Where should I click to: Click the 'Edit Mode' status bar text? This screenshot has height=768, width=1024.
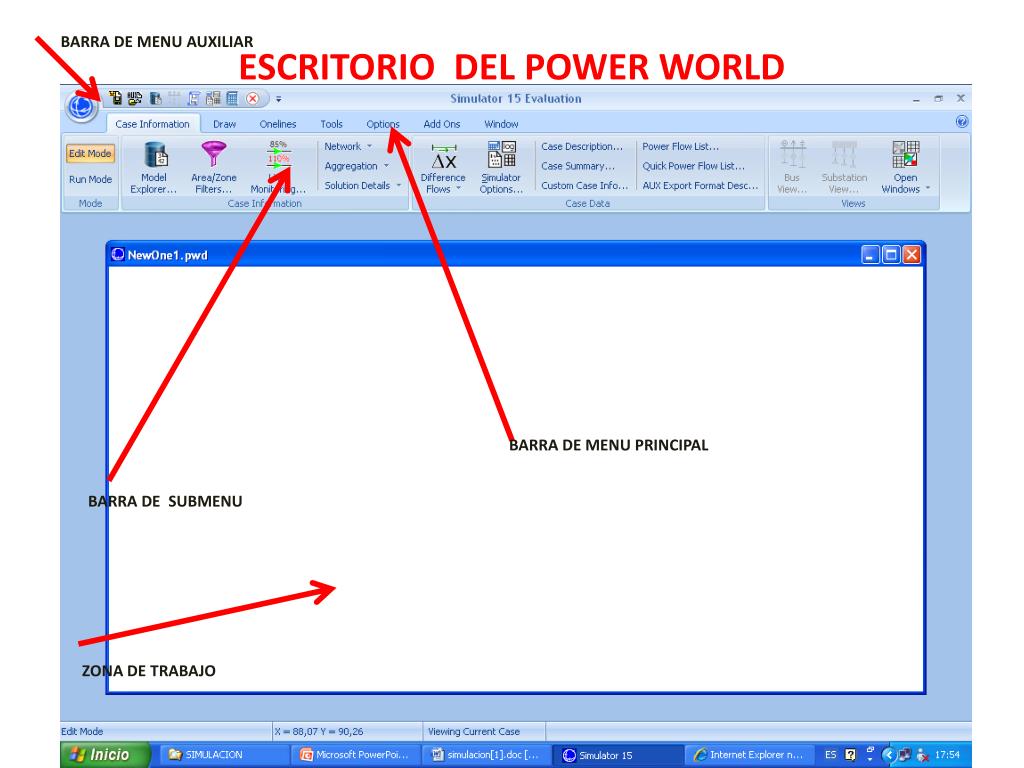[x=82, y=731]
